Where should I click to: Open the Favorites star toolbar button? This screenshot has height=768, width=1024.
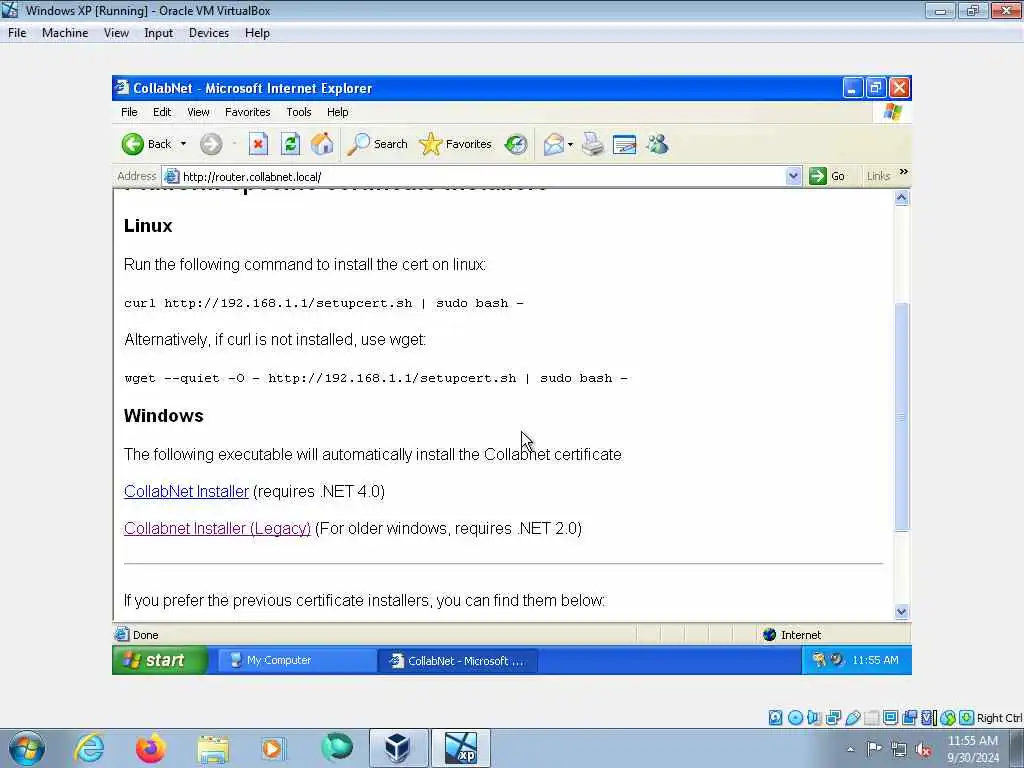[x=456, y=144]
